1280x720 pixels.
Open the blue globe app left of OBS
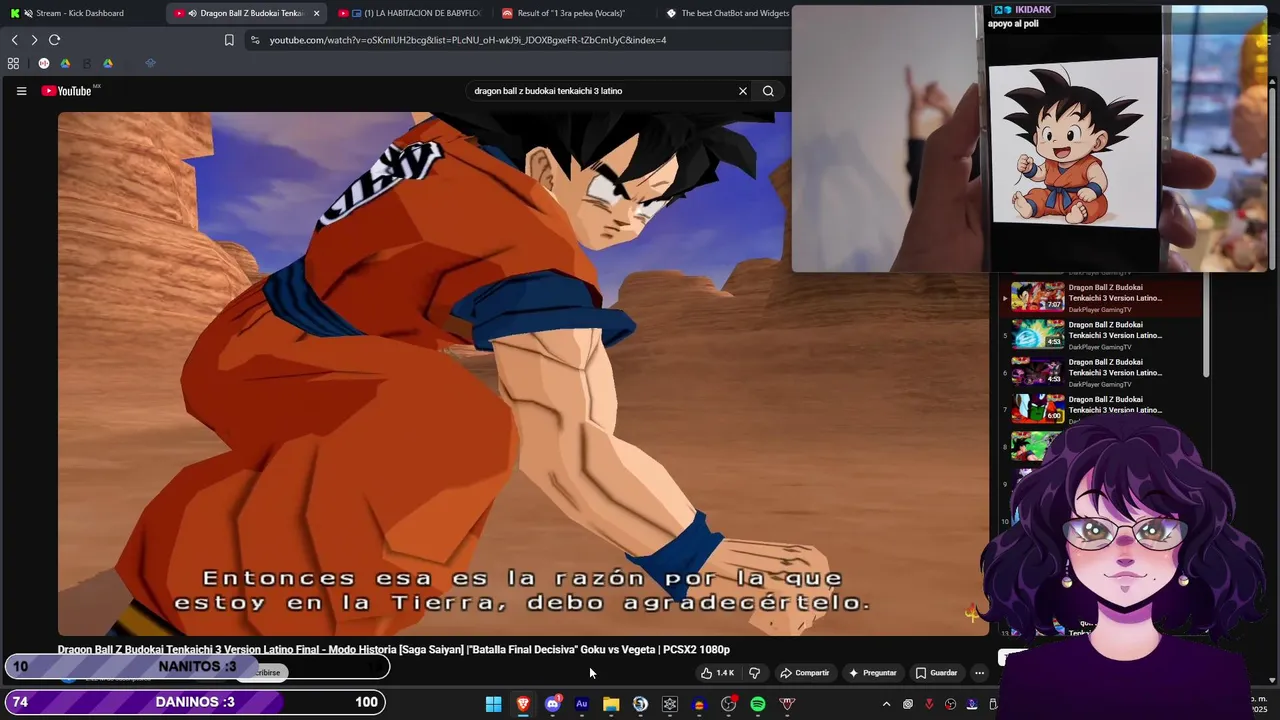click(x=640, y=704)
